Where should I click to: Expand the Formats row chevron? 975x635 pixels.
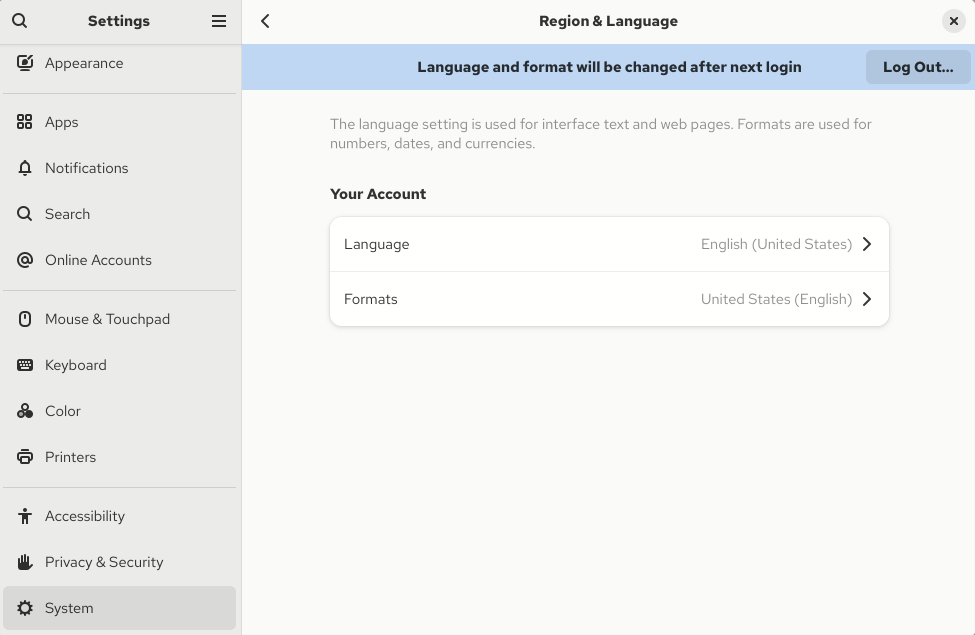[867, 299]
